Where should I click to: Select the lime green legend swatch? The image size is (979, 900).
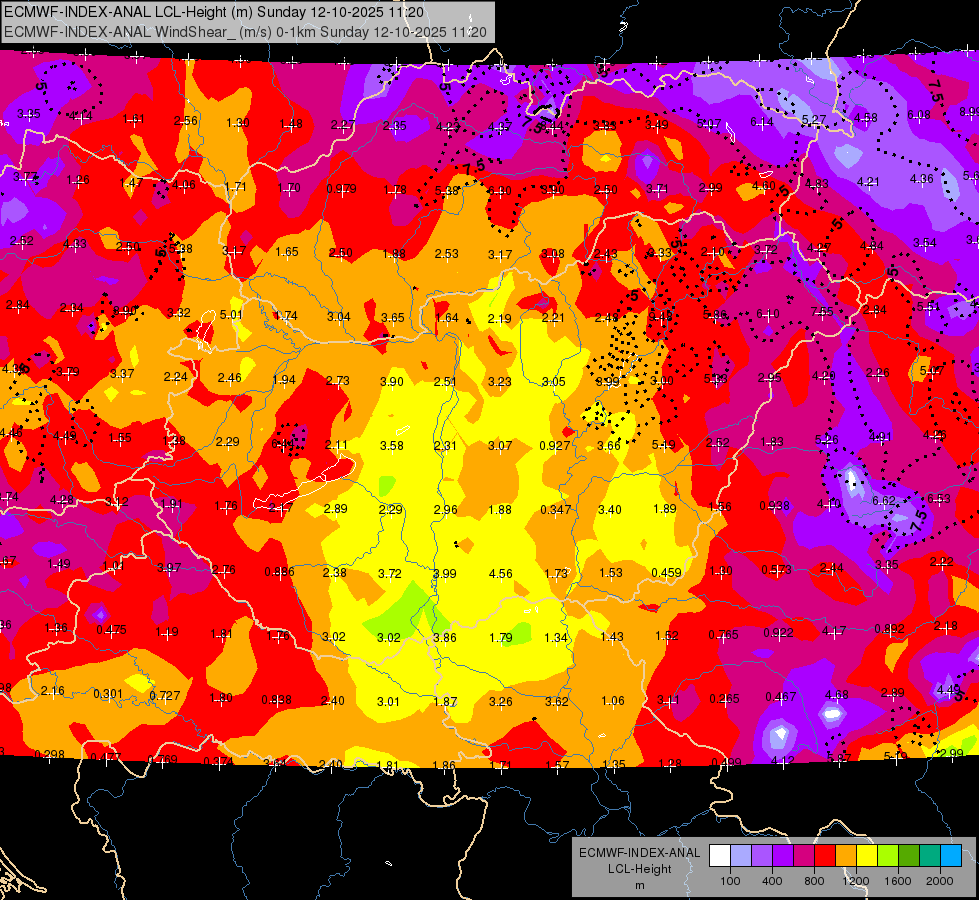tap(888, 856)
